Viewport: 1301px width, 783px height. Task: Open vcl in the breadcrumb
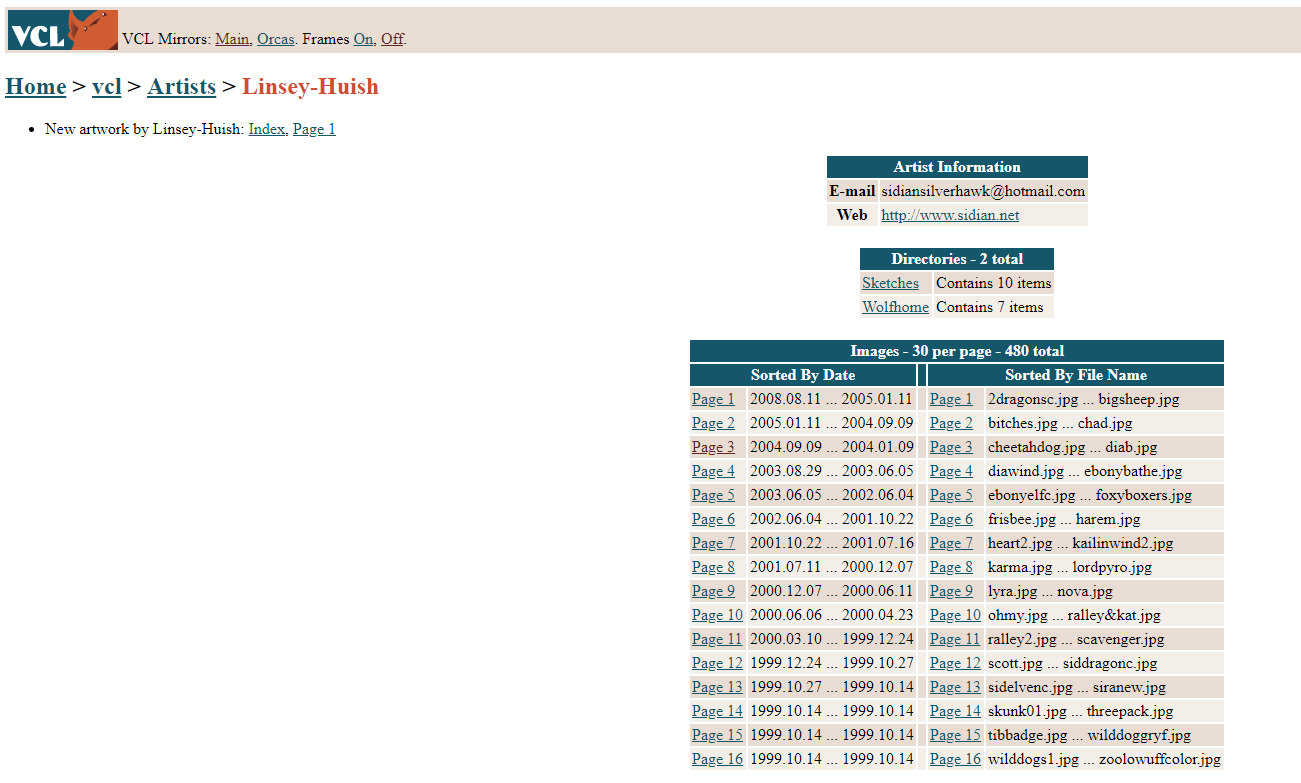pos(106,86)
